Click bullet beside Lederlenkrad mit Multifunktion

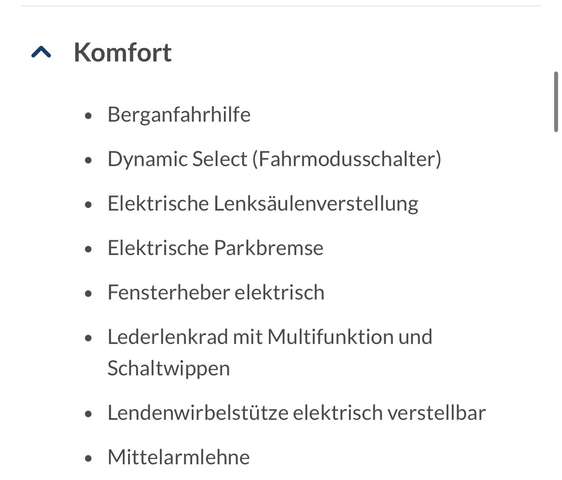tap(89, 338)
